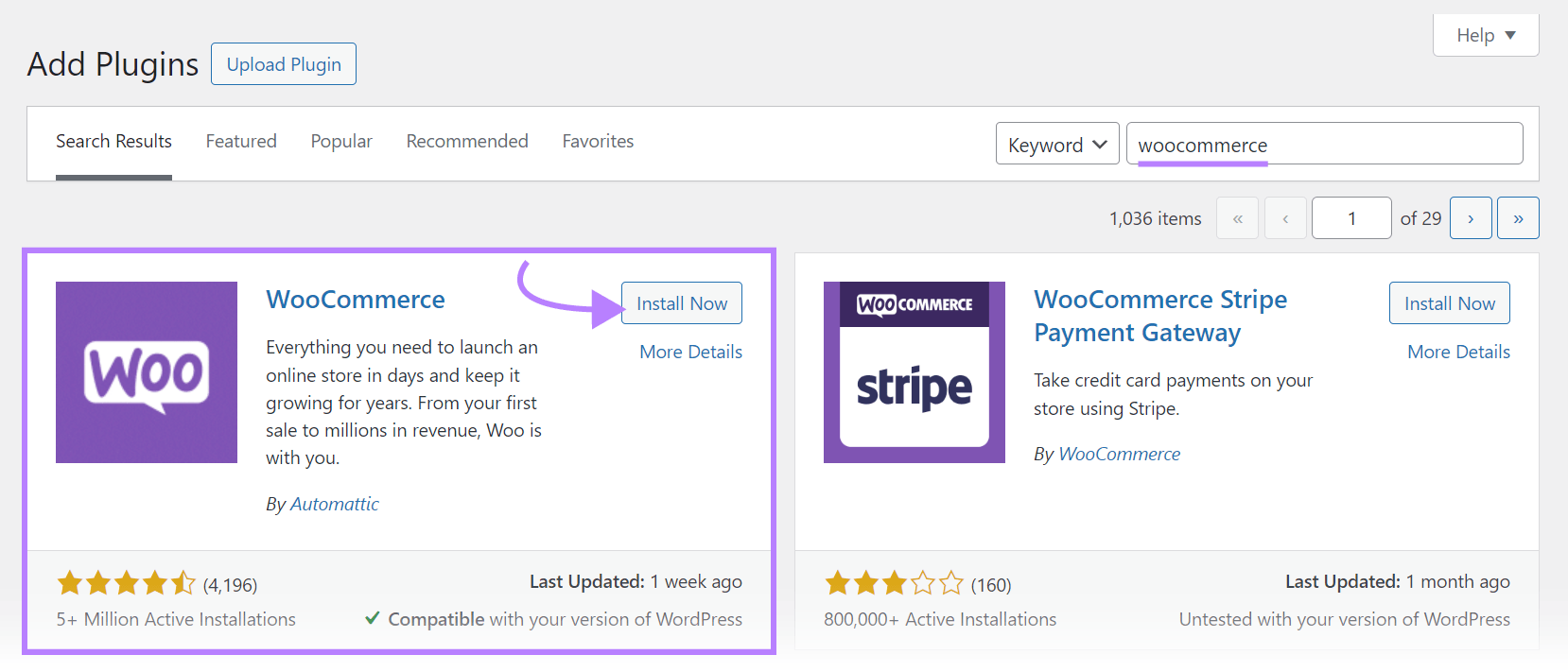This screenshot has width=1568, height=672.
Task: Open the Popular plugins tab
Action: click(341, 141)
